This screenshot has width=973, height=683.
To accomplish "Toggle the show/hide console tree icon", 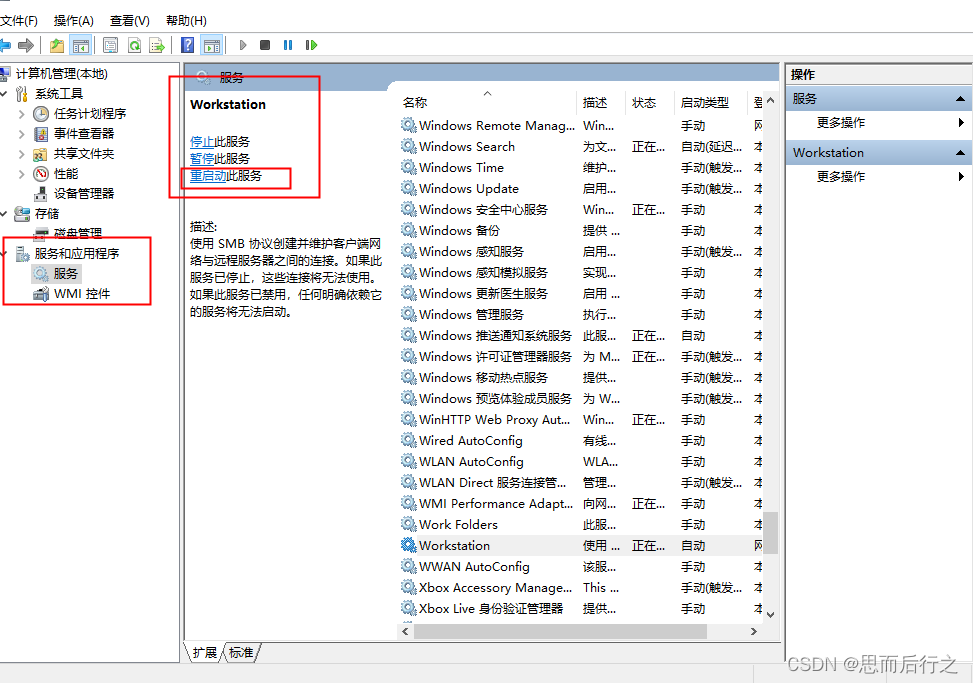I will tap(81, 45).
